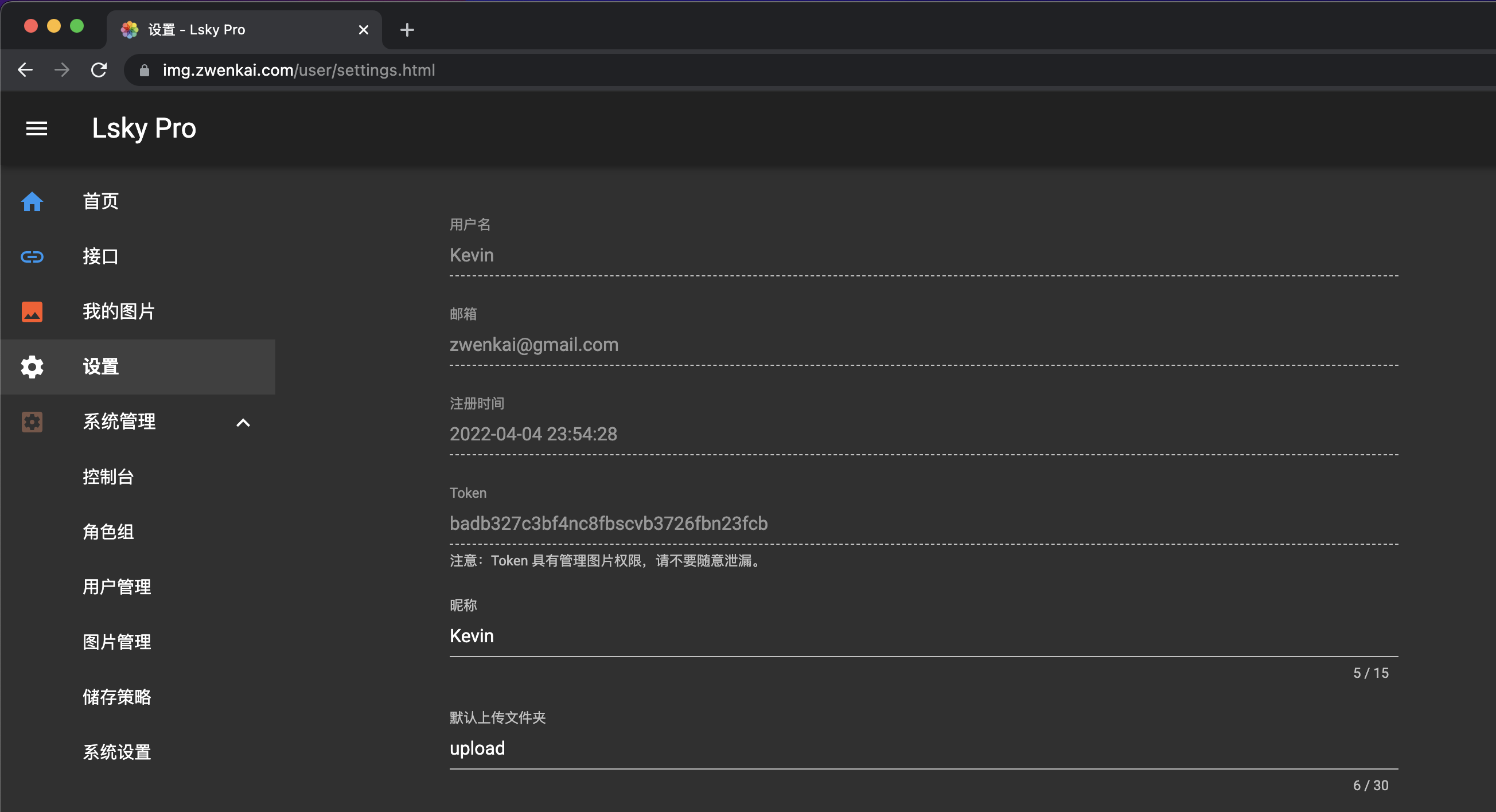Click the Token value badb327c3bf4nc8fbscvb3726fbn23fcb
The image size is (1496, 812).
pyautogui.click(x=609, y=524)
